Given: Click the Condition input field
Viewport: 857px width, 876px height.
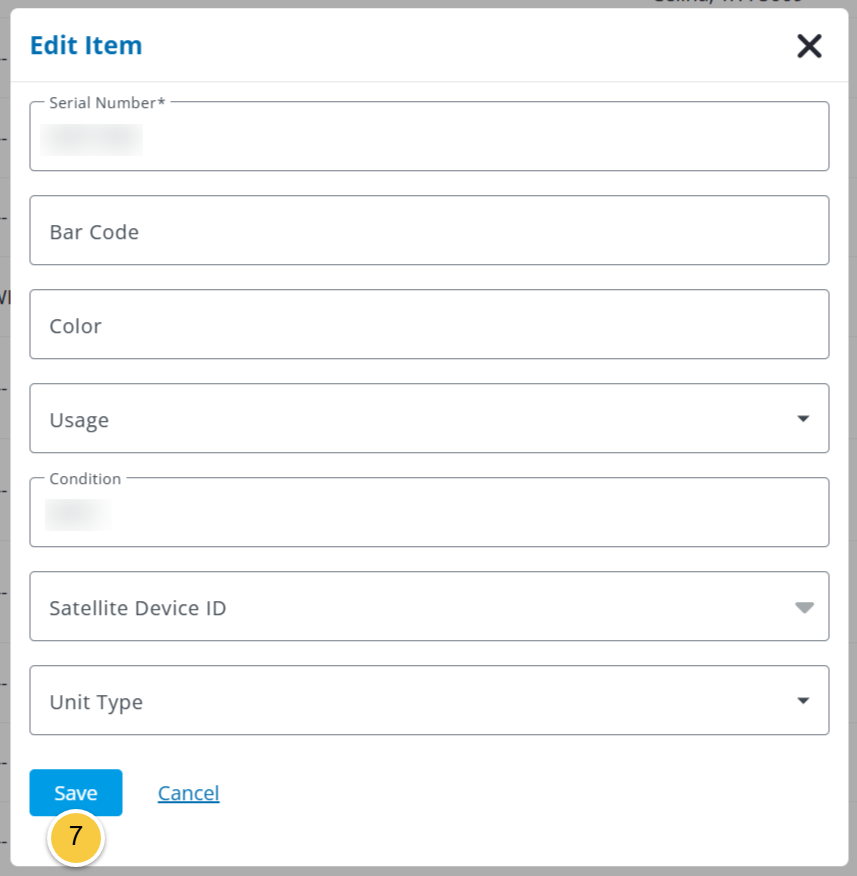Looking at the screenshot, I should coord(429,512).
